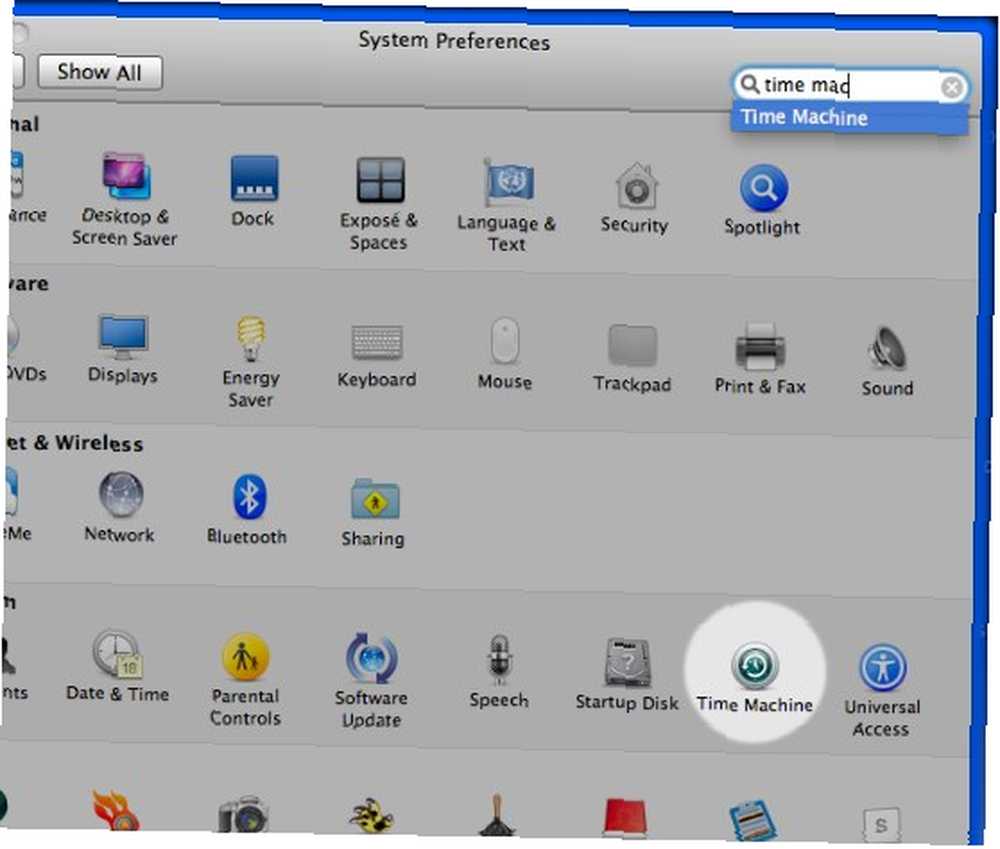The image size is (1000, 849).
Task: Open Universal Access preferences
Action: pos(883,691)
